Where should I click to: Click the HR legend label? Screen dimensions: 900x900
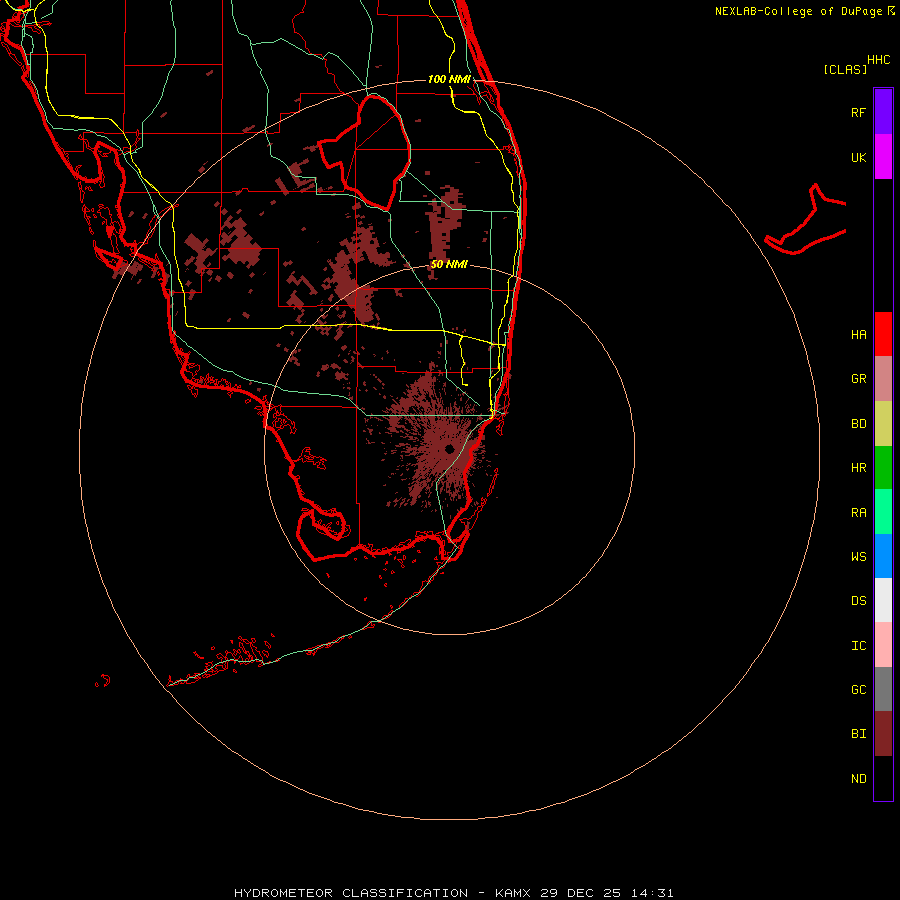click(858, 468)
